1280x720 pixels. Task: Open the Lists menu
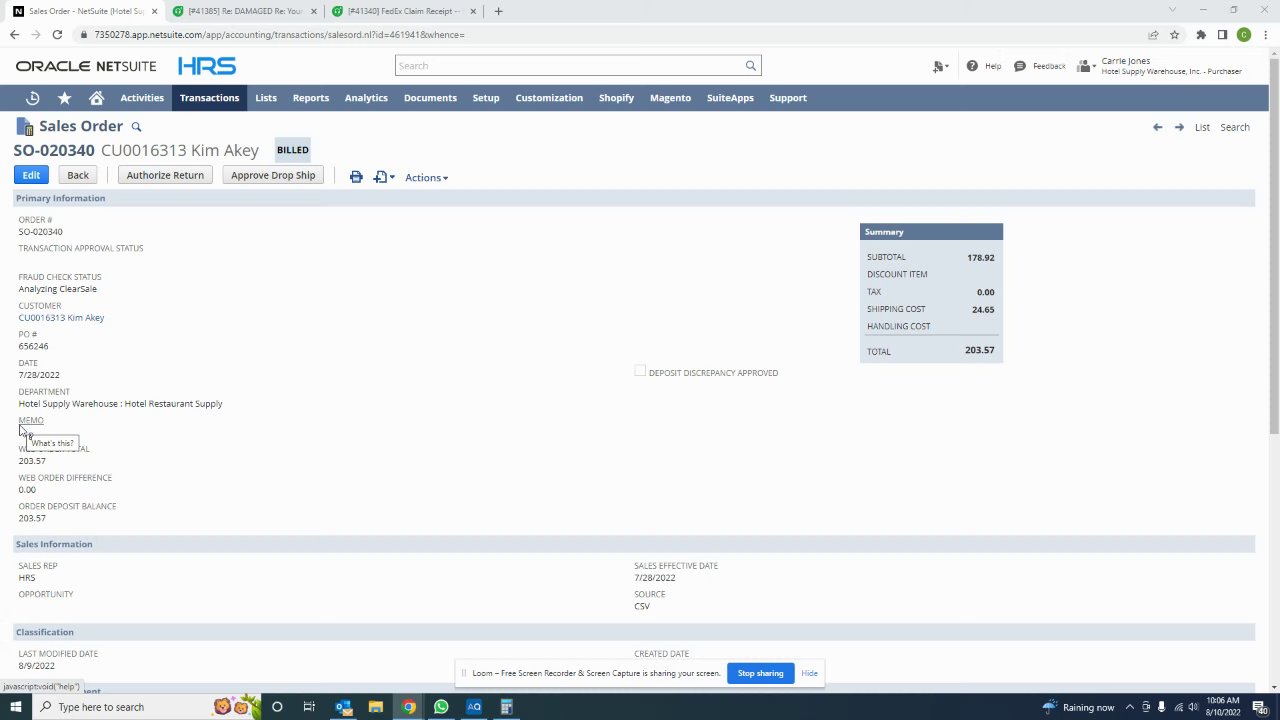266,98
